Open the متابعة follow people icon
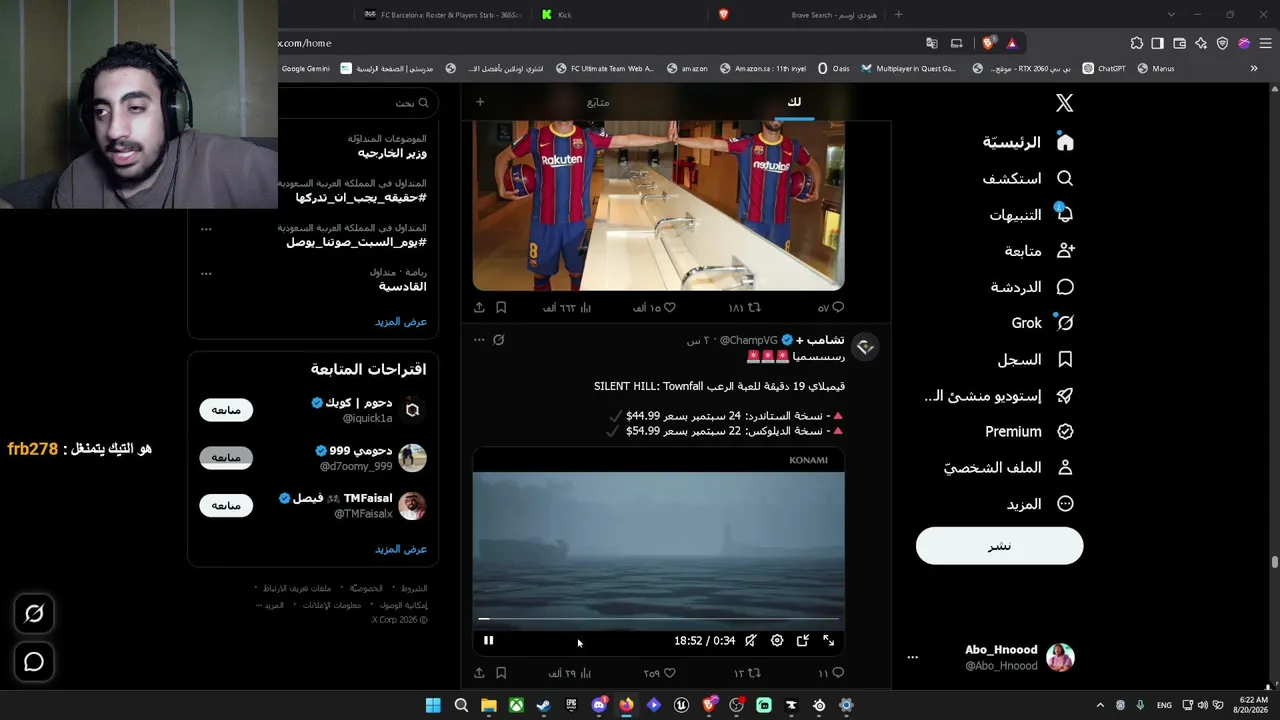 1065,250
